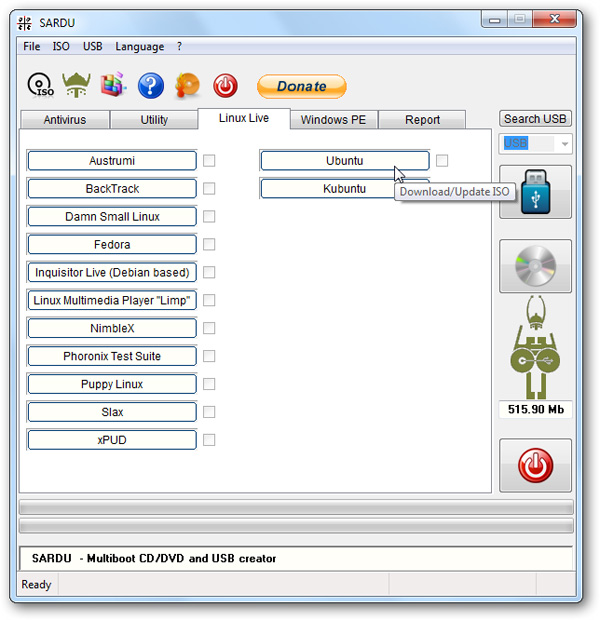Image resolution: width=600 pixels, height=620 pixels.
Task: Click the yellow Donate button
Action: pyautogui.click(x=302, y=86)
